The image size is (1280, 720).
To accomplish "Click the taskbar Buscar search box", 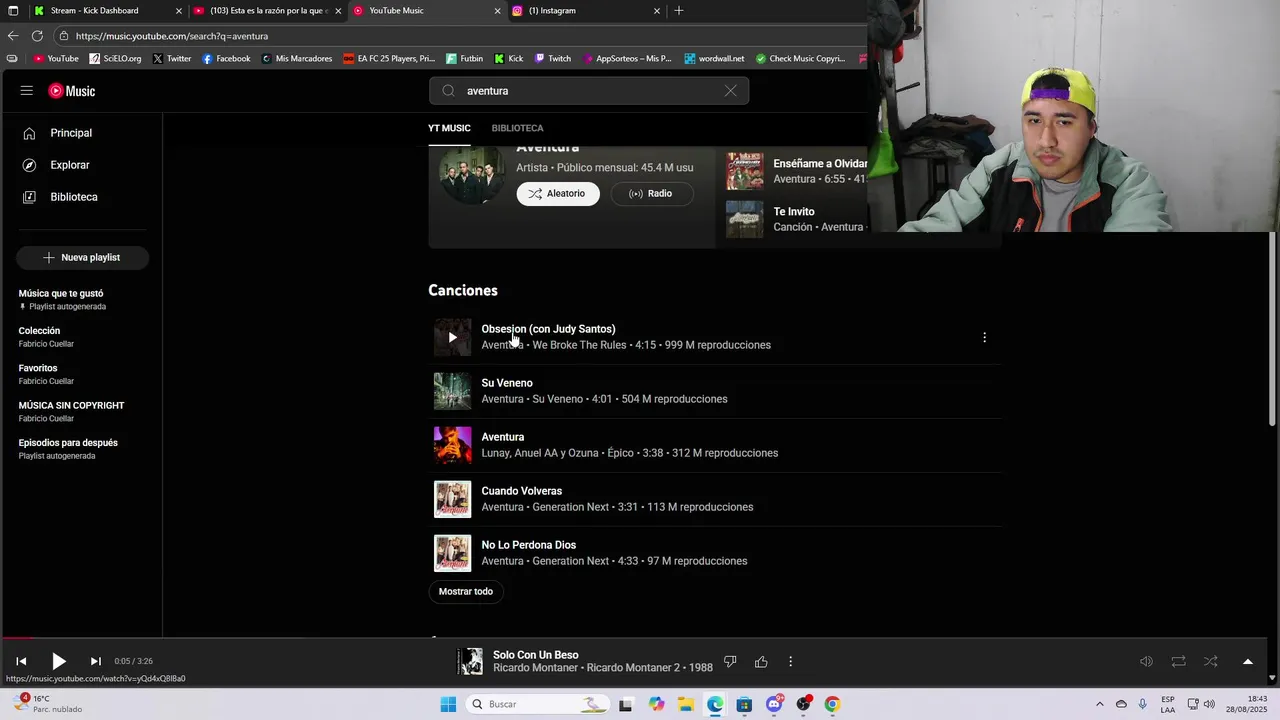I will coord(538,704).
